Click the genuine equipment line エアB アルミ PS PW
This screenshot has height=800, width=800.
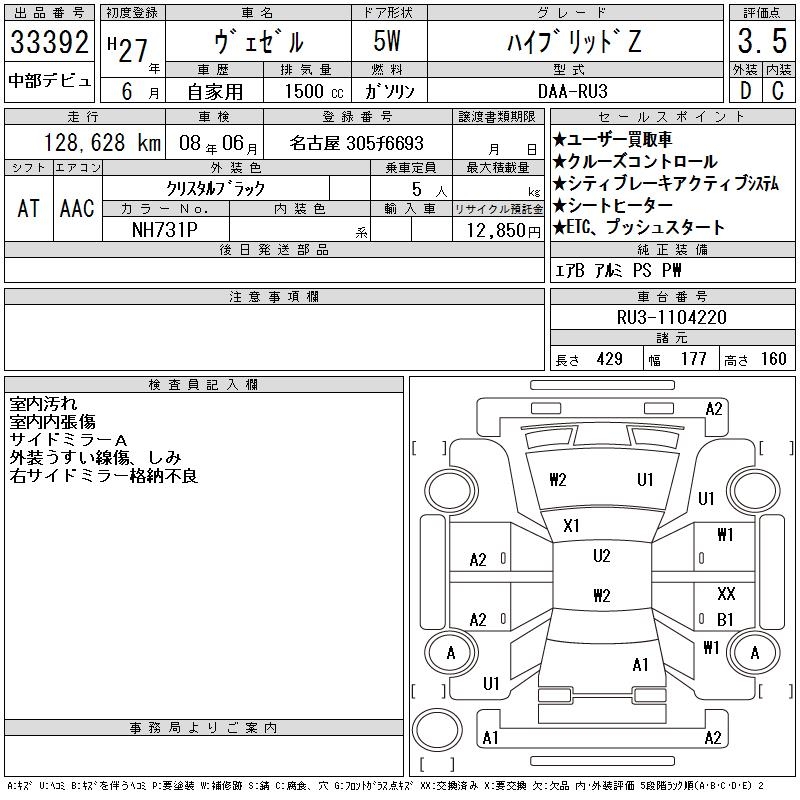[x=618, y=270]
